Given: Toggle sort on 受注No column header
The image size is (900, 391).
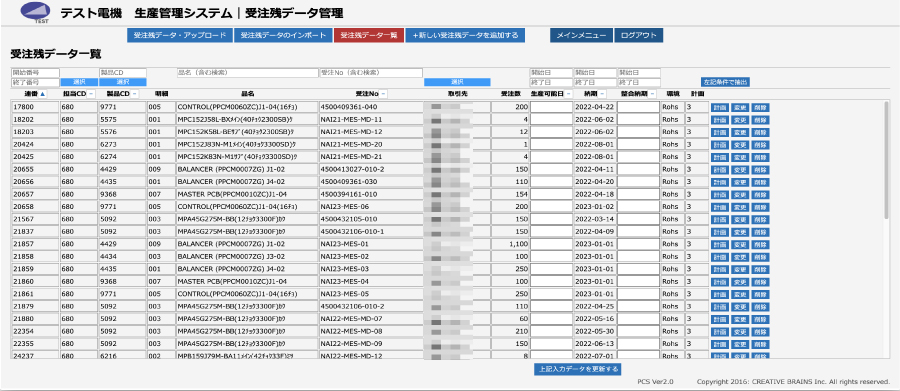Looking at the screenshot, I should [383, 94].
